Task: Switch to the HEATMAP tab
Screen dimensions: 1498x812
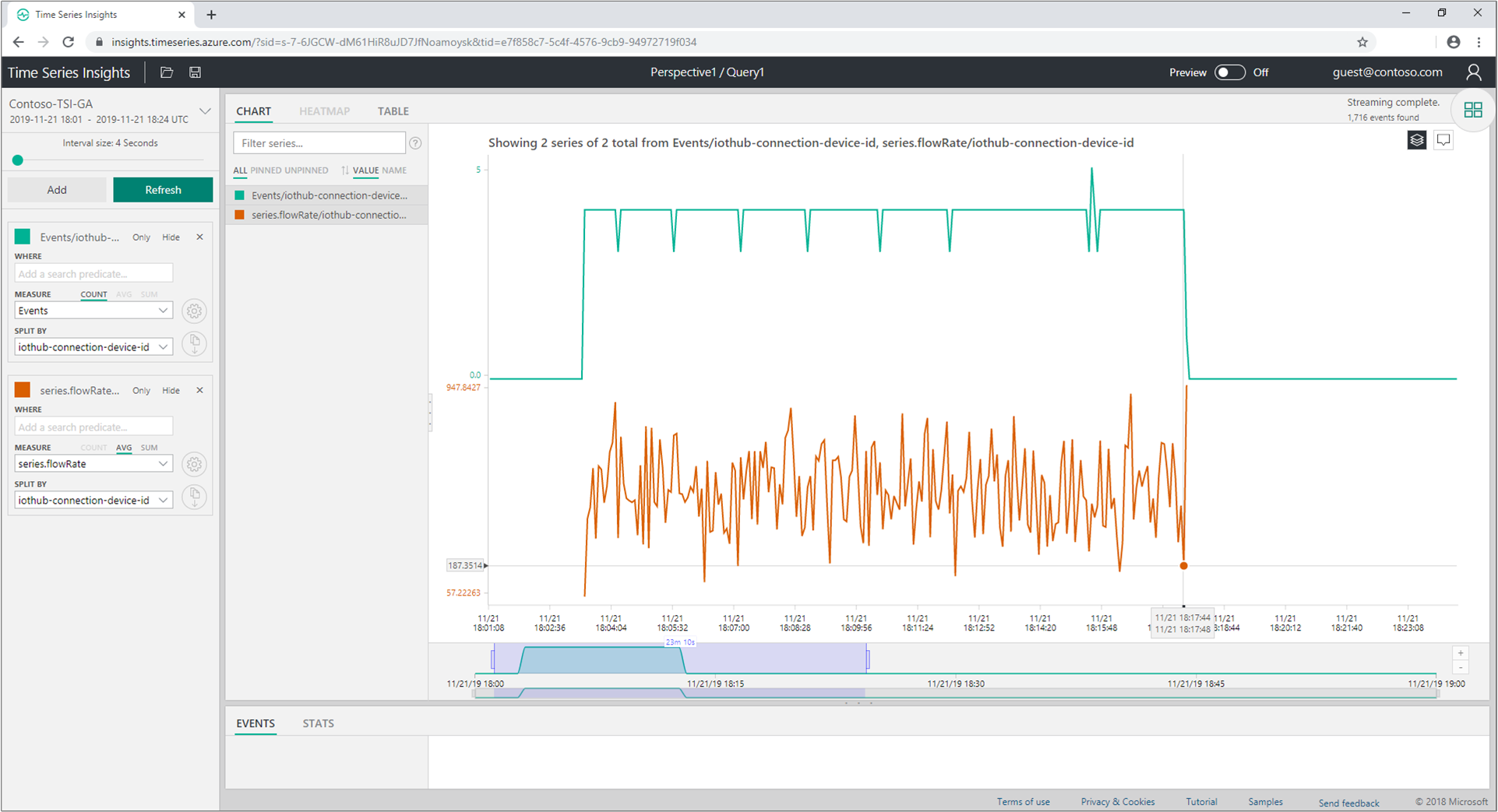Action: click(324, 111)
